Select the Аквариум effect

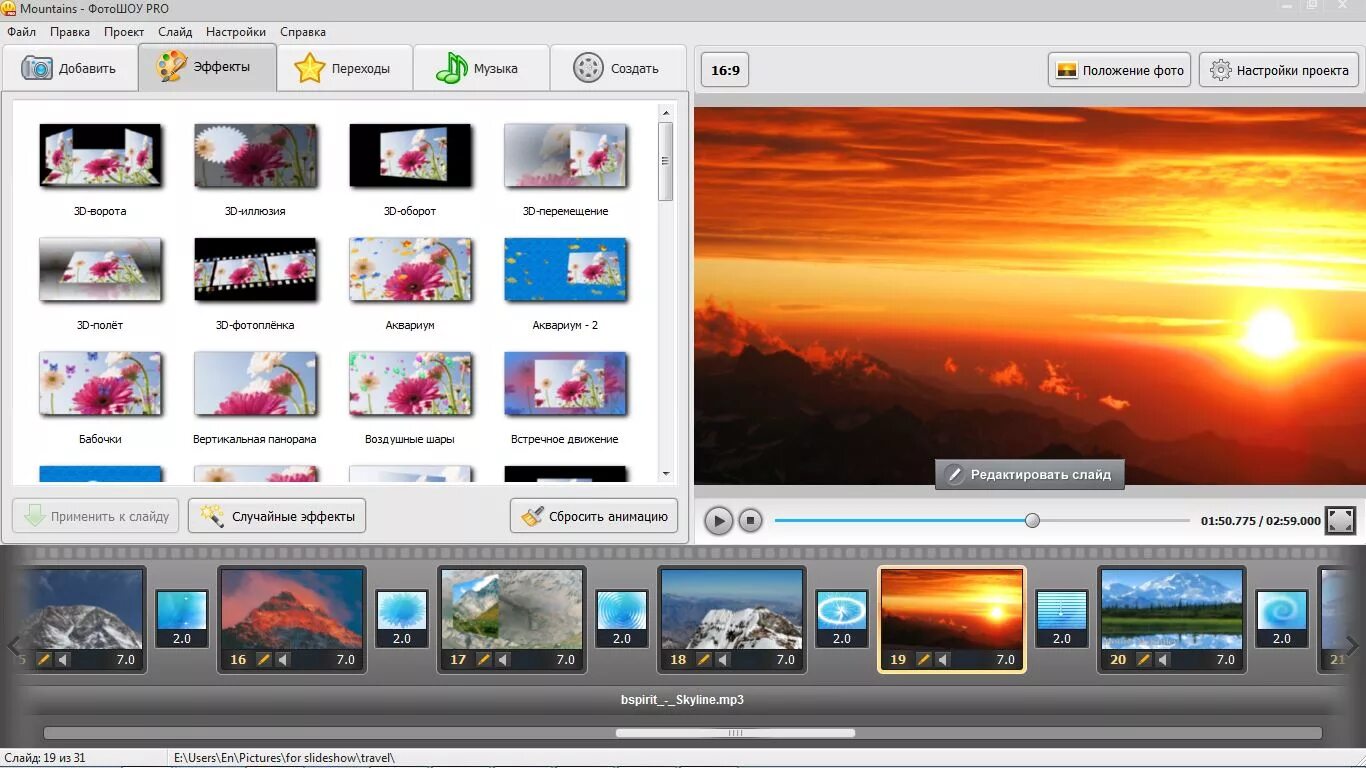click(410, 270)
